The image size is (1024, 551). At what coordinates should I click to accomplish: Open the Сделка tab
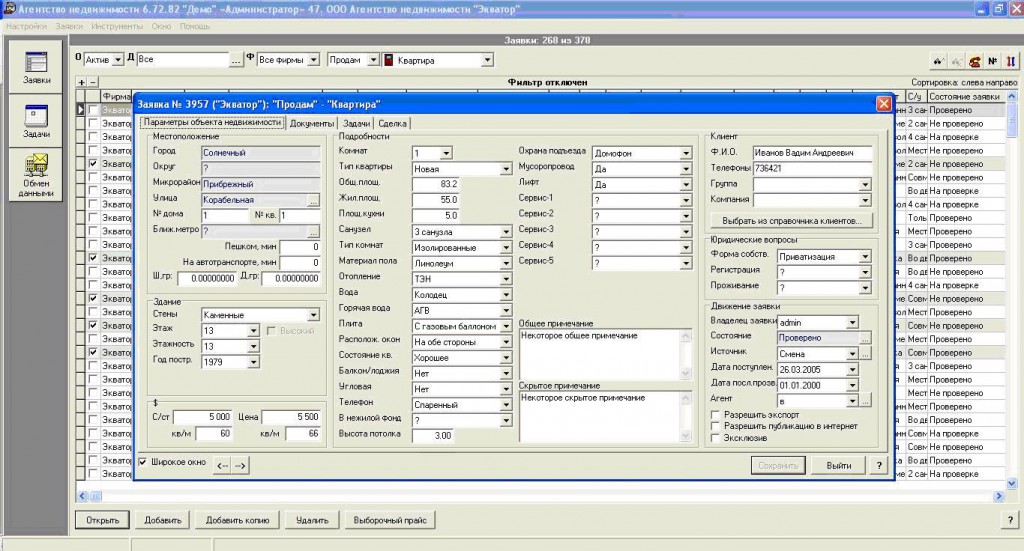pos(392,123)
